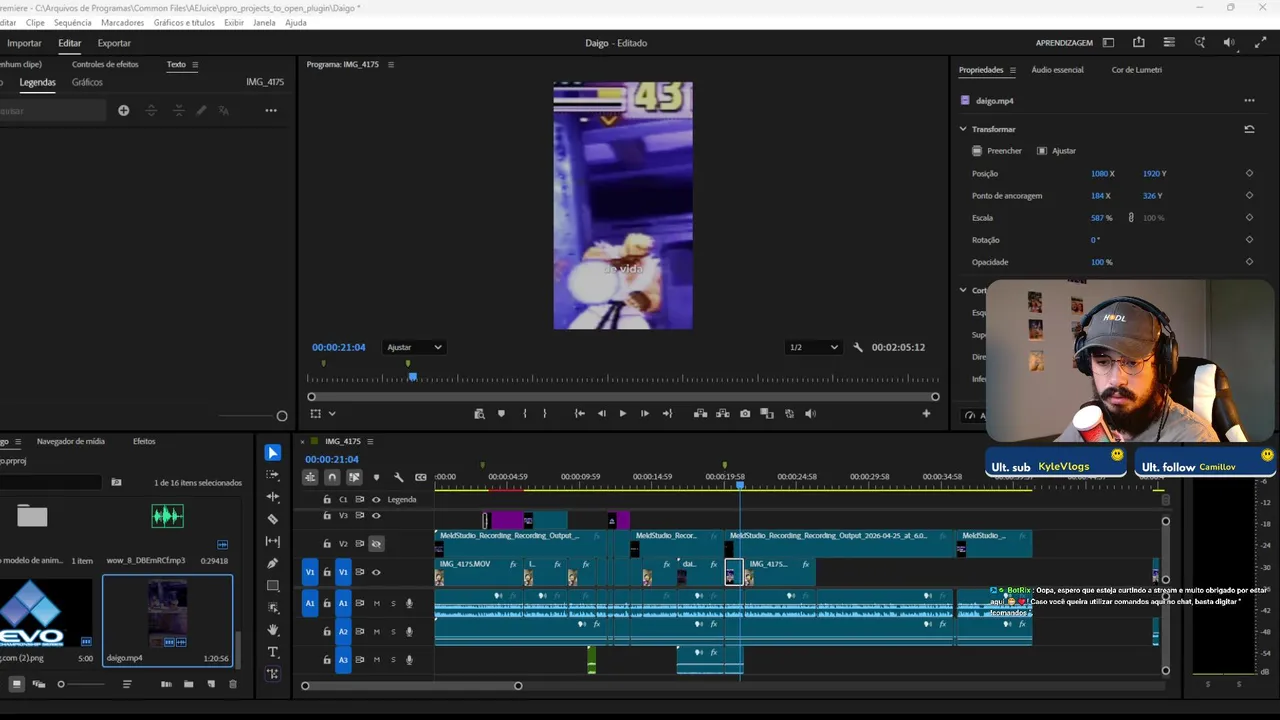Open the Gráficos tab
This screenshot has height=720, width=1280.
87,82
